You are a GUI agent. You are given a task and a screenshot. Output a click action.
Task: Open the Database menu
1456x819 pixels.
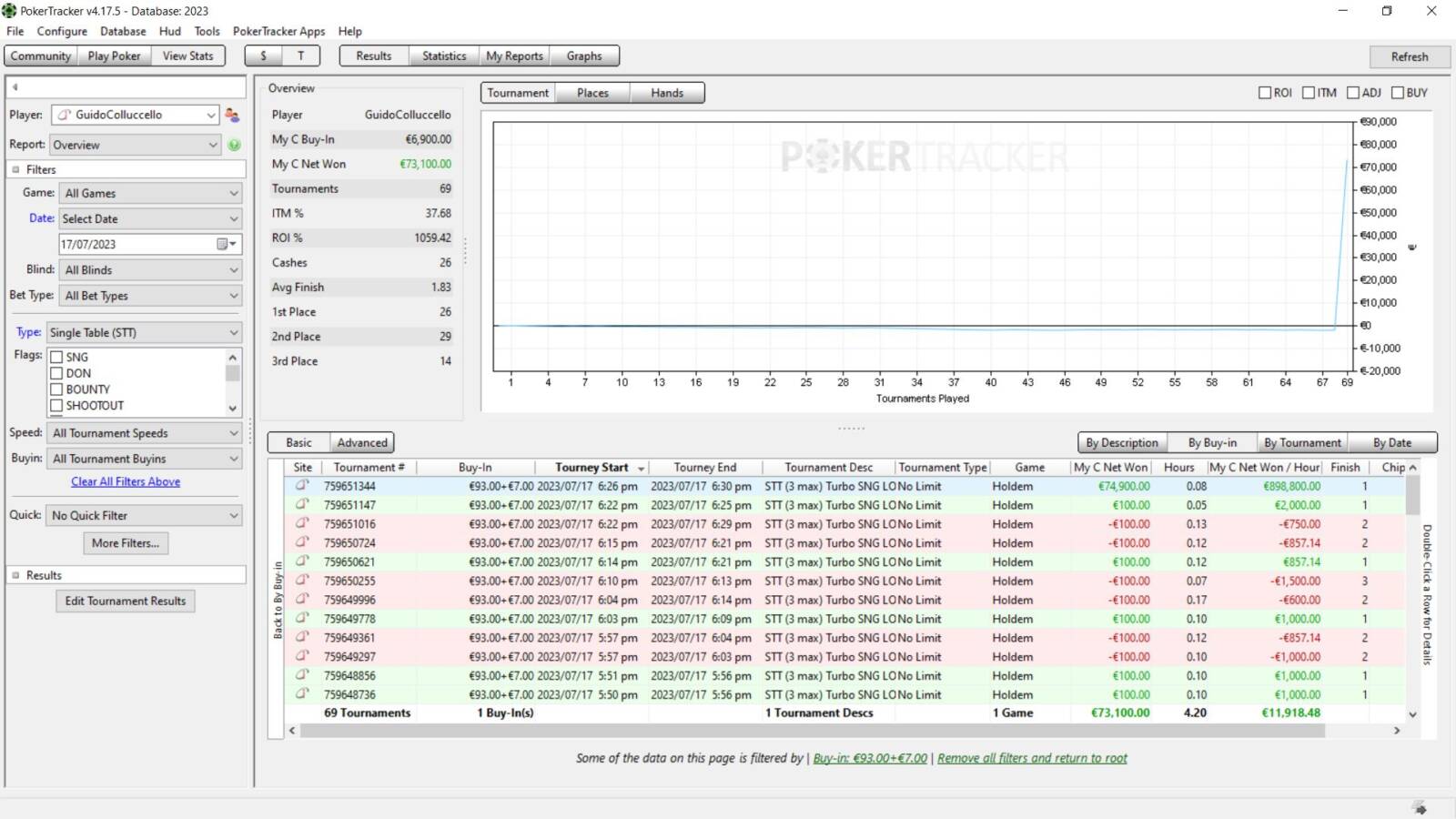[123, 31]
